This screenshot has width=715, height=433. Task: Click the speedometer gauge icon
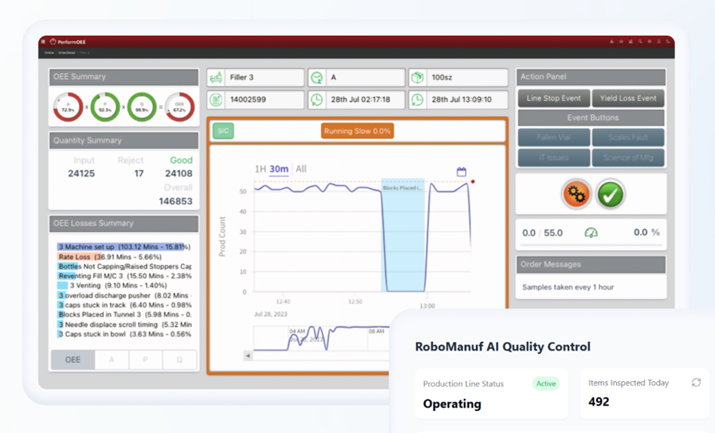[591, 232]
